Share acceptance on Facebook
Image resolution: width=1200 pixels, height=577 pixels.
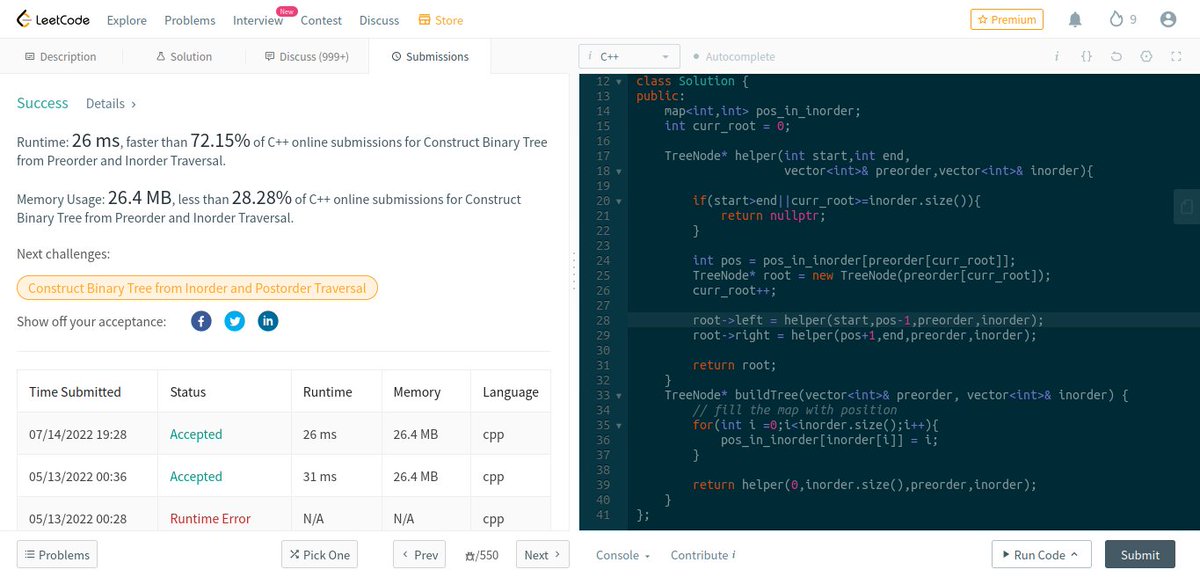click(201, 321)
